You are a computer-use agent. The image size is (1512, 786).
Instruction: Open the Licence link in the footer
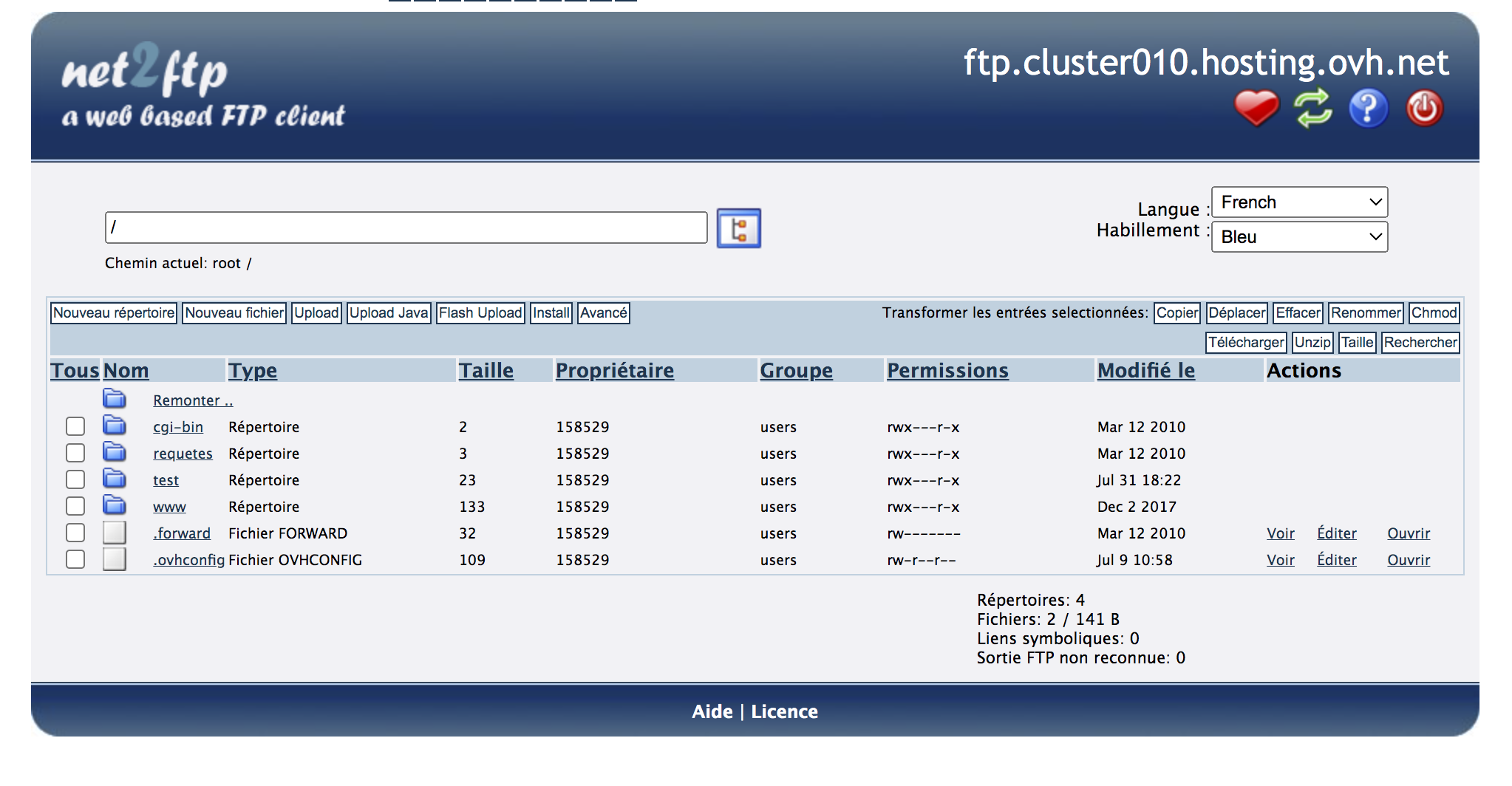click(784, 711)
